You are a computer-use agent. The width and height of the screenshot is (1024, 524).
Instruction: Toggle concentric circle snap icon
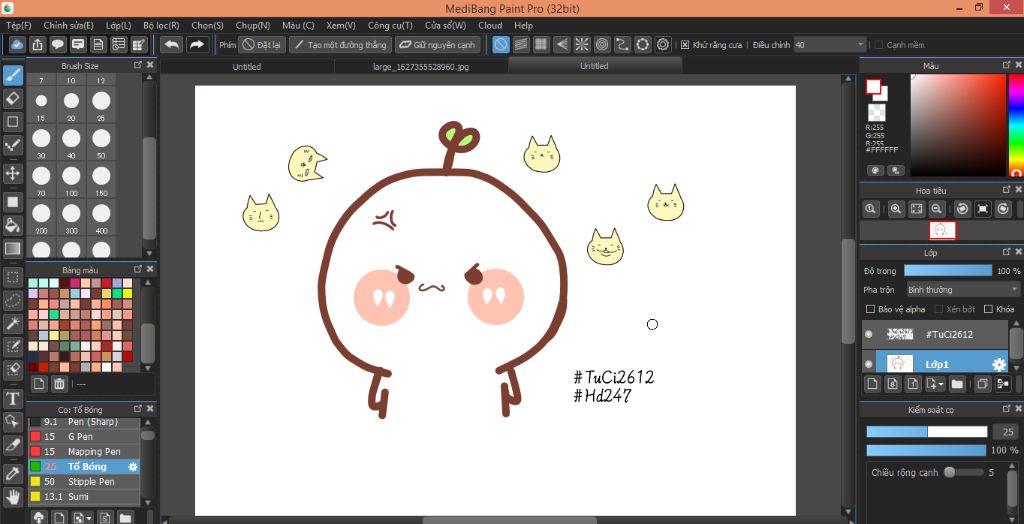click(x=602, y=44)
